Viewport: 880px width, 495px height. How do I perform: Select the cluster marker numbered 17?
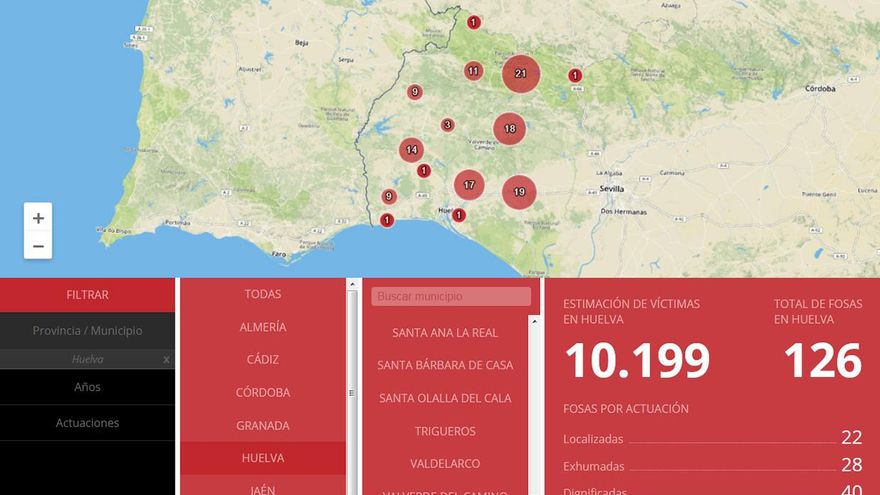pos(469,185)
